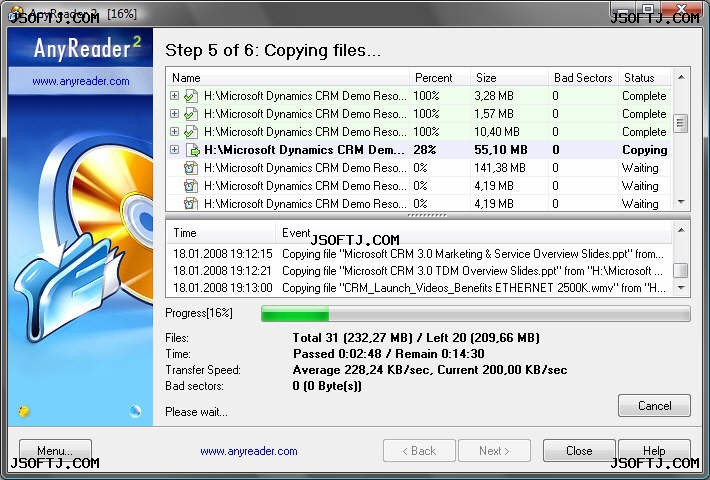
Task: Click Complete status of 3,28 MB file
Action: click(x=644, y=96)
